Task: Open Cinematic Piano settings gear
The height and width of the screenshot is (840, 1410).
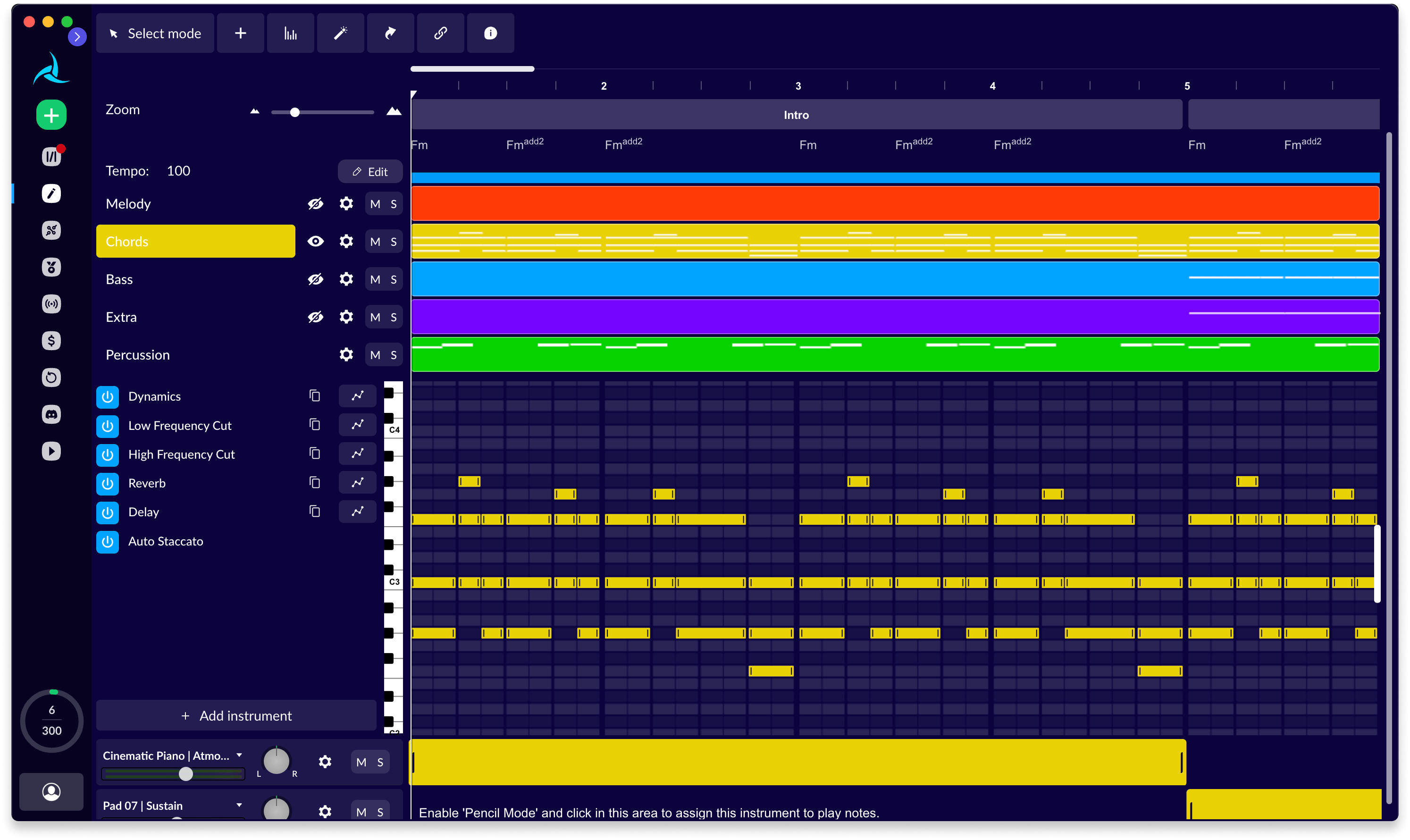Action: click(x=325, y=763)
